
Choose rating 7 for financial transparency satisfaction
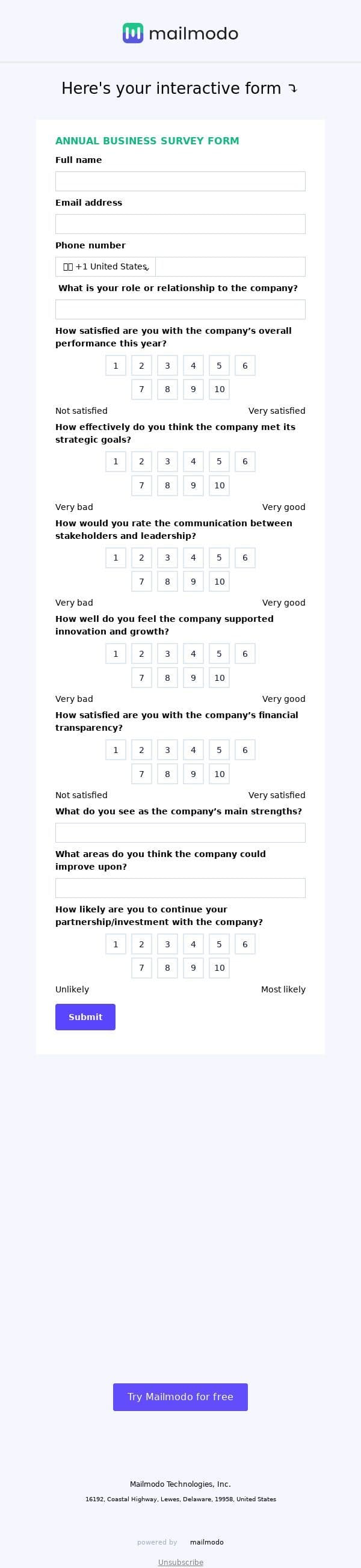click(142, 773)
